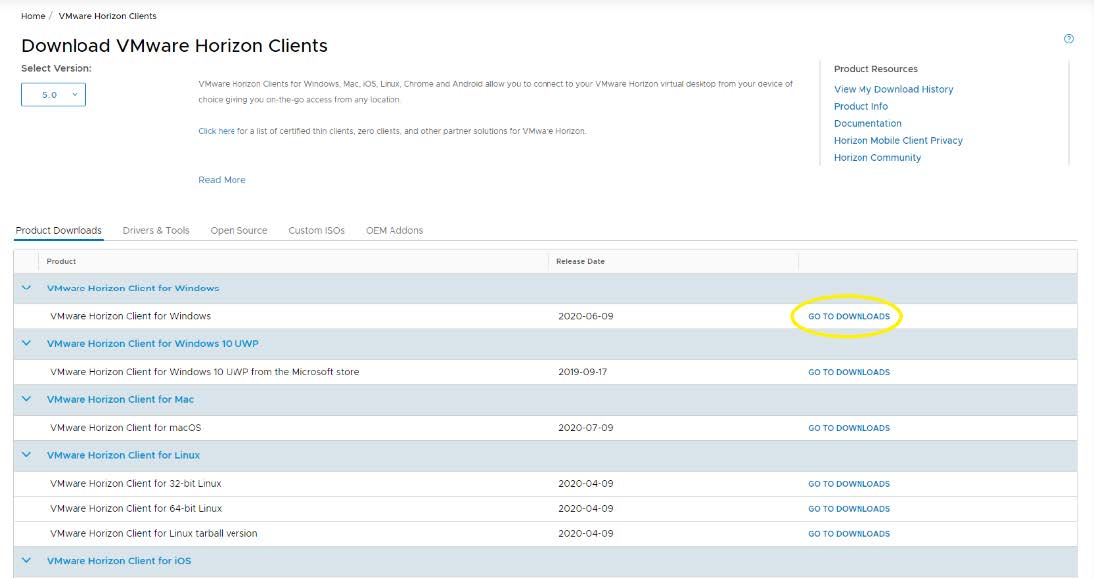Collapse VMware Horizon Client for iOS section

27,561
